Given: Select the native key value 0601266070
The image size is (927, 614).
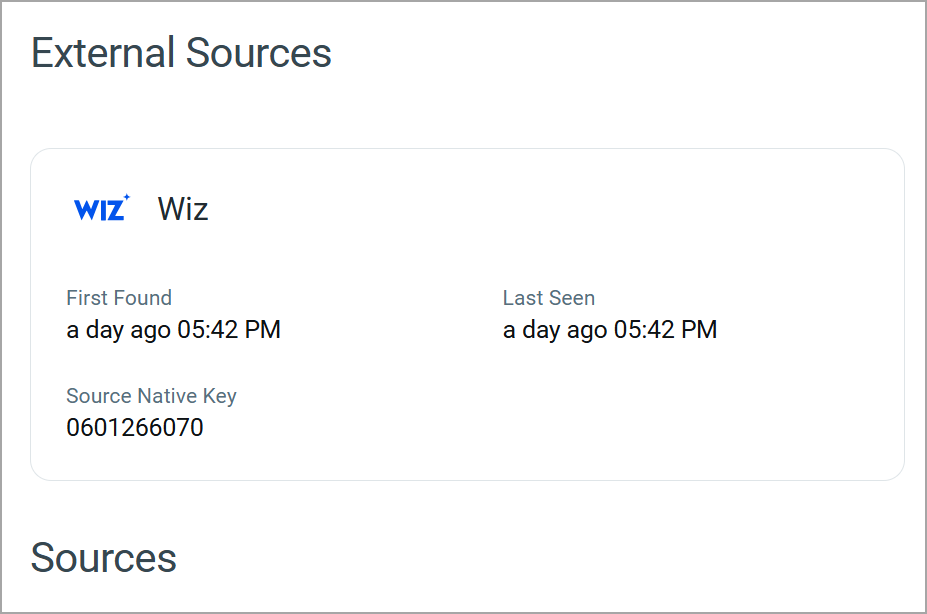Looking at the screenshot, I should (135, 428).
